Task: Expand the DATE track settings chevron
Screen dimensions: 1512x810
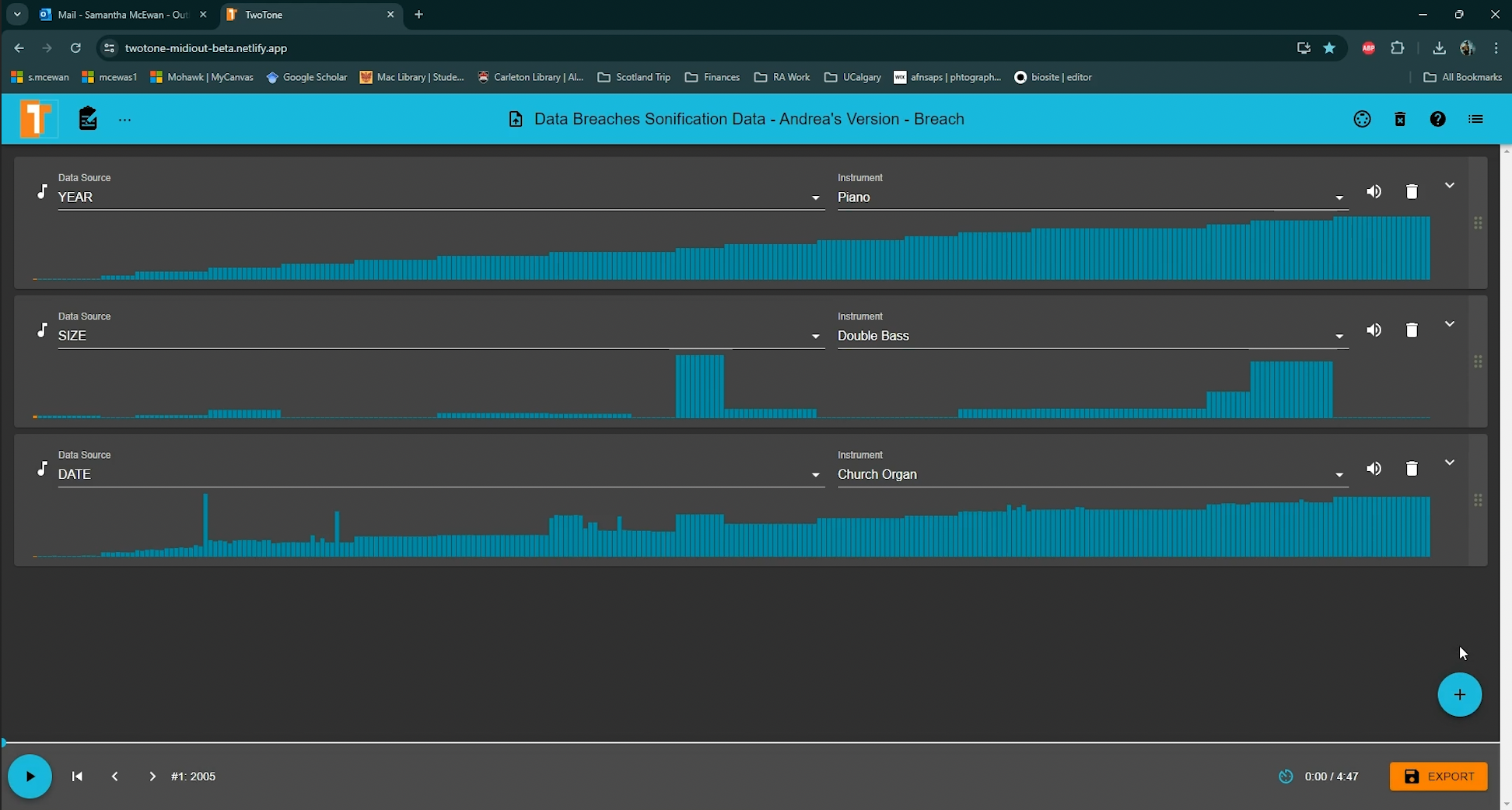Action: click(1450, 462)
